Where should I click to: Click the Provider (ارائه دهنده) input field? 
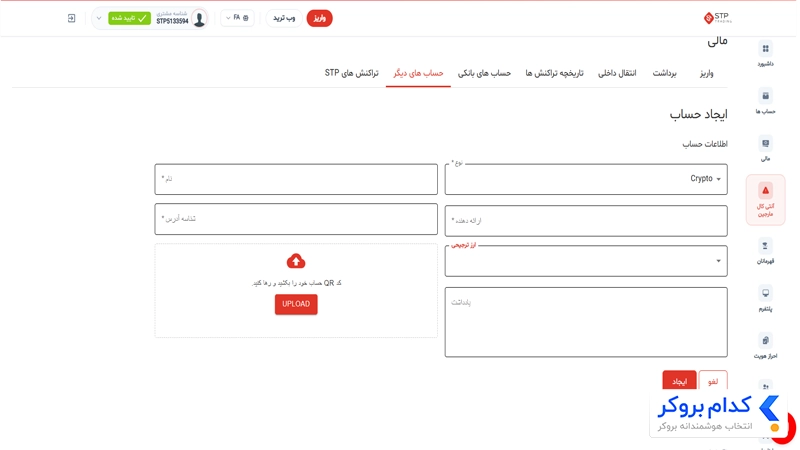[586, 221]
